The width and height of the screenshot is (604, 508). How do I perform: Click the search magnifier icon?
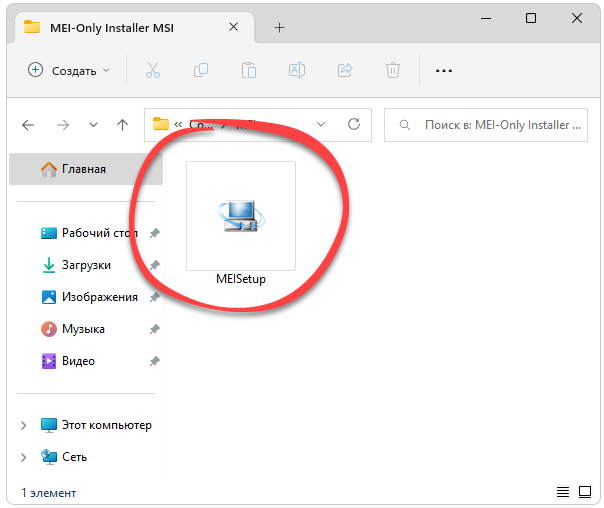404,125
